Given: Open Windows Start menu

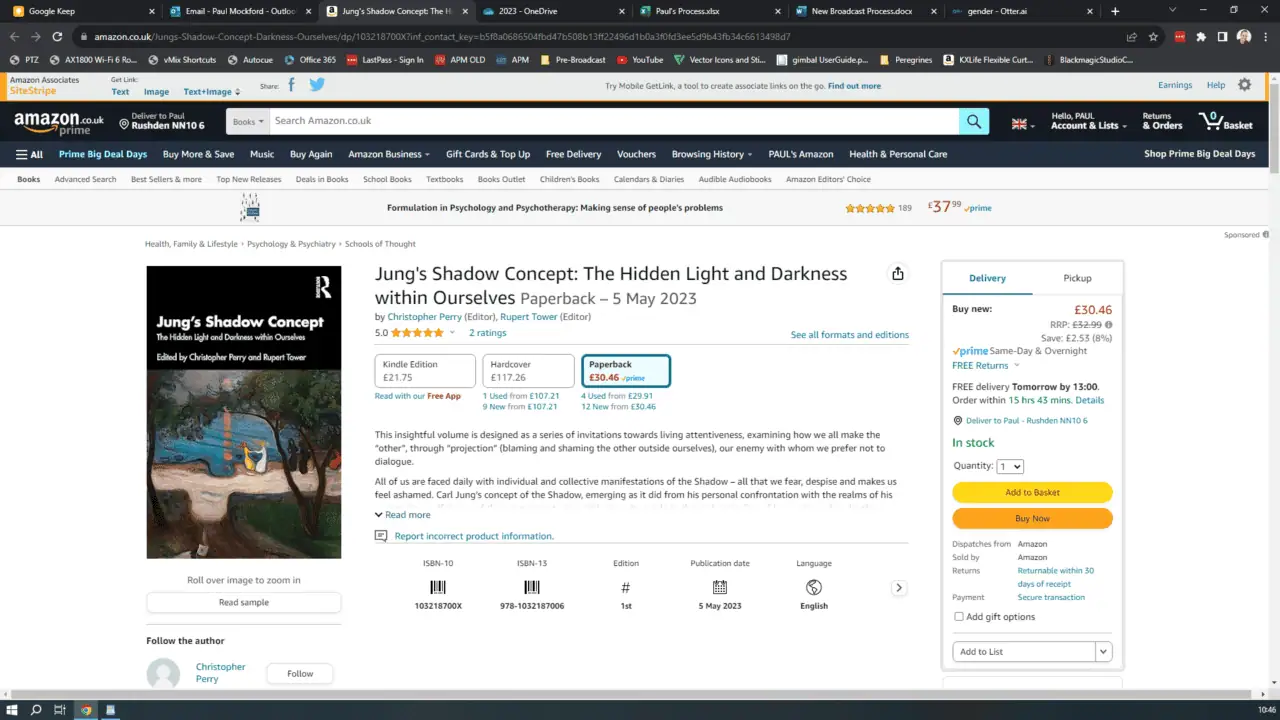Looking at the screenshot, I should [x=13, y=710].
